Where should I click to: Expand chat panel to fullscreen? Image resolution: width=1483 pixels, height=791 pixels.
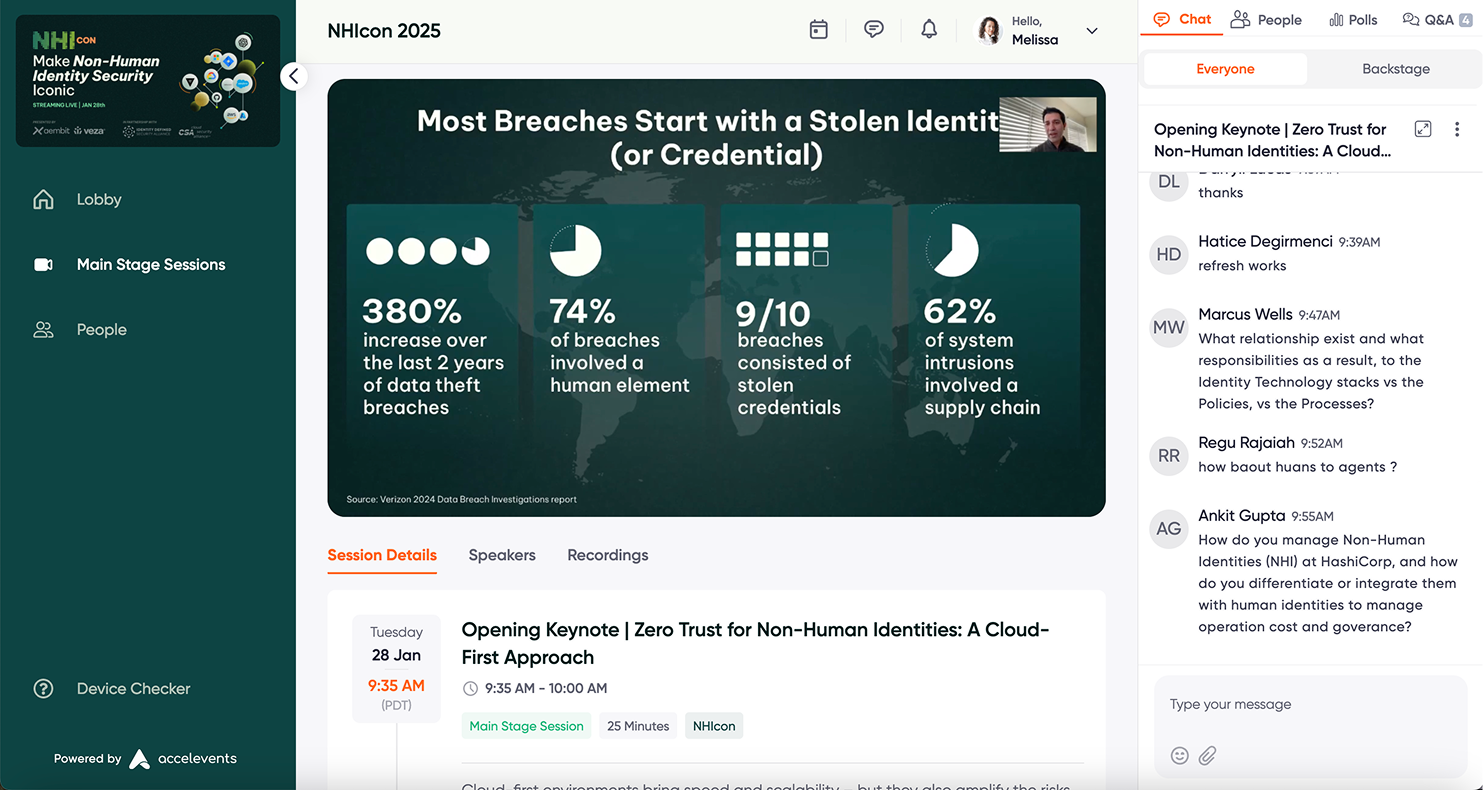1423,129
